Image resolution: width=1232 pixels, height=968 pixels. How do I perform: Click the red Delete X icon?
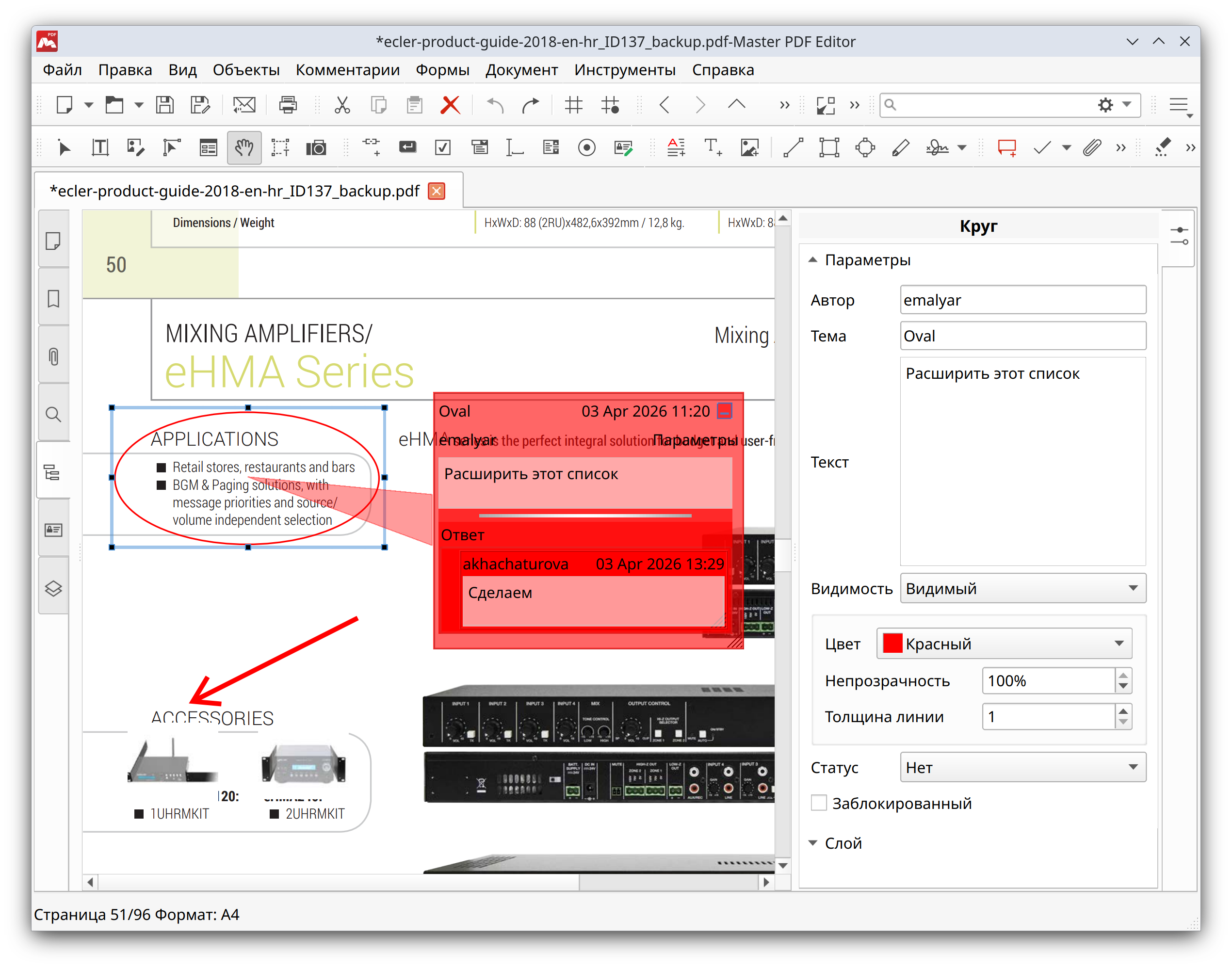[451, 105]
